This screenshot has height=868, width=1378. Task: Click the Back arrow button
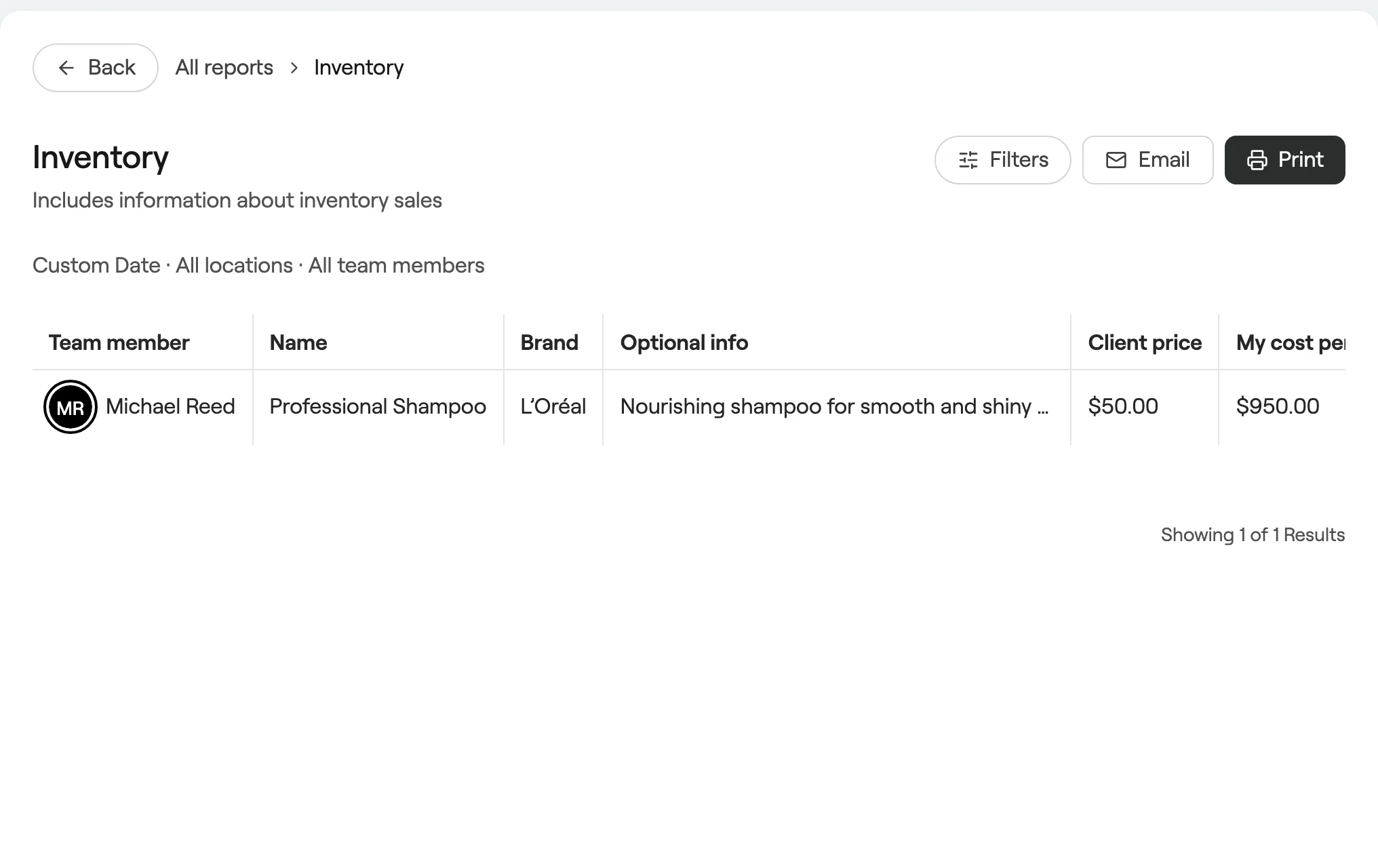96,68
